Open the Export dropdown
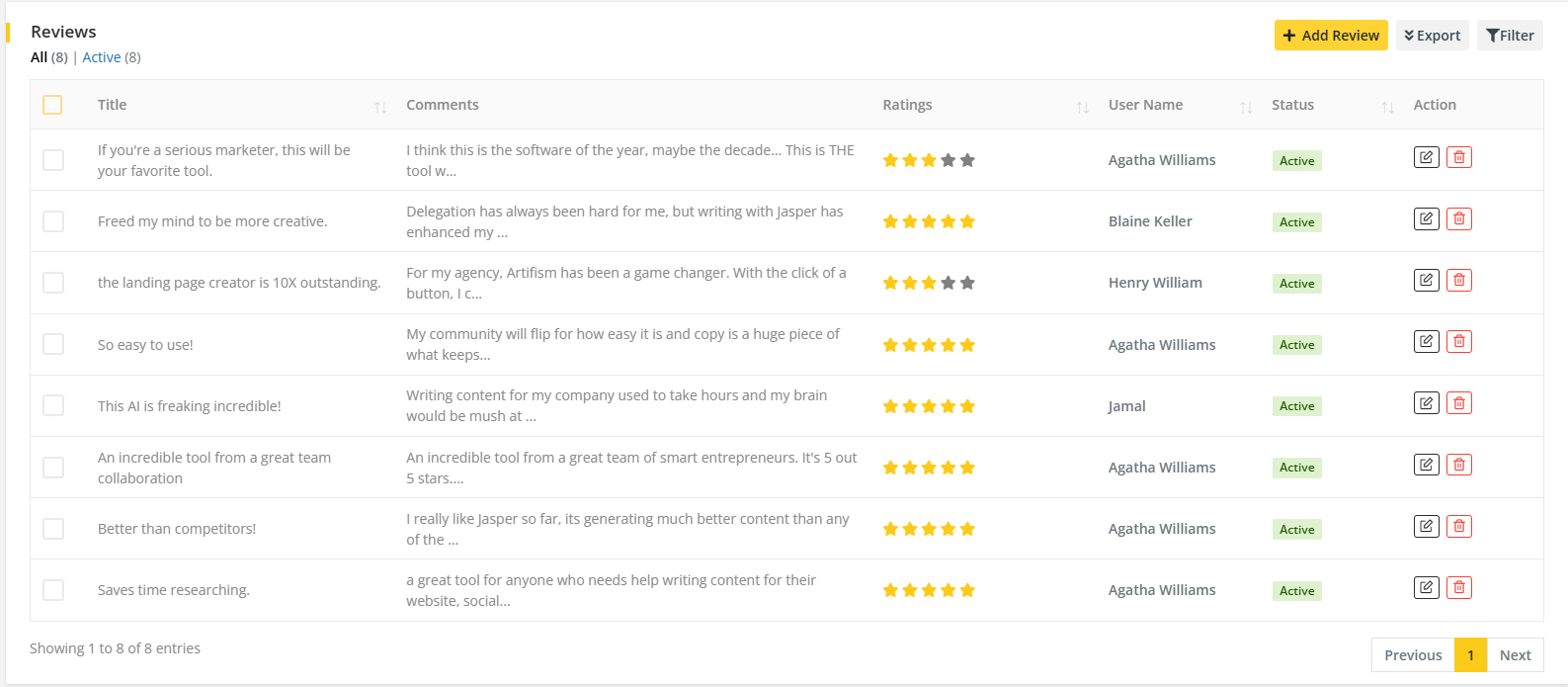Screen dimensions: 1568x687 click(x=1432, y=36)
